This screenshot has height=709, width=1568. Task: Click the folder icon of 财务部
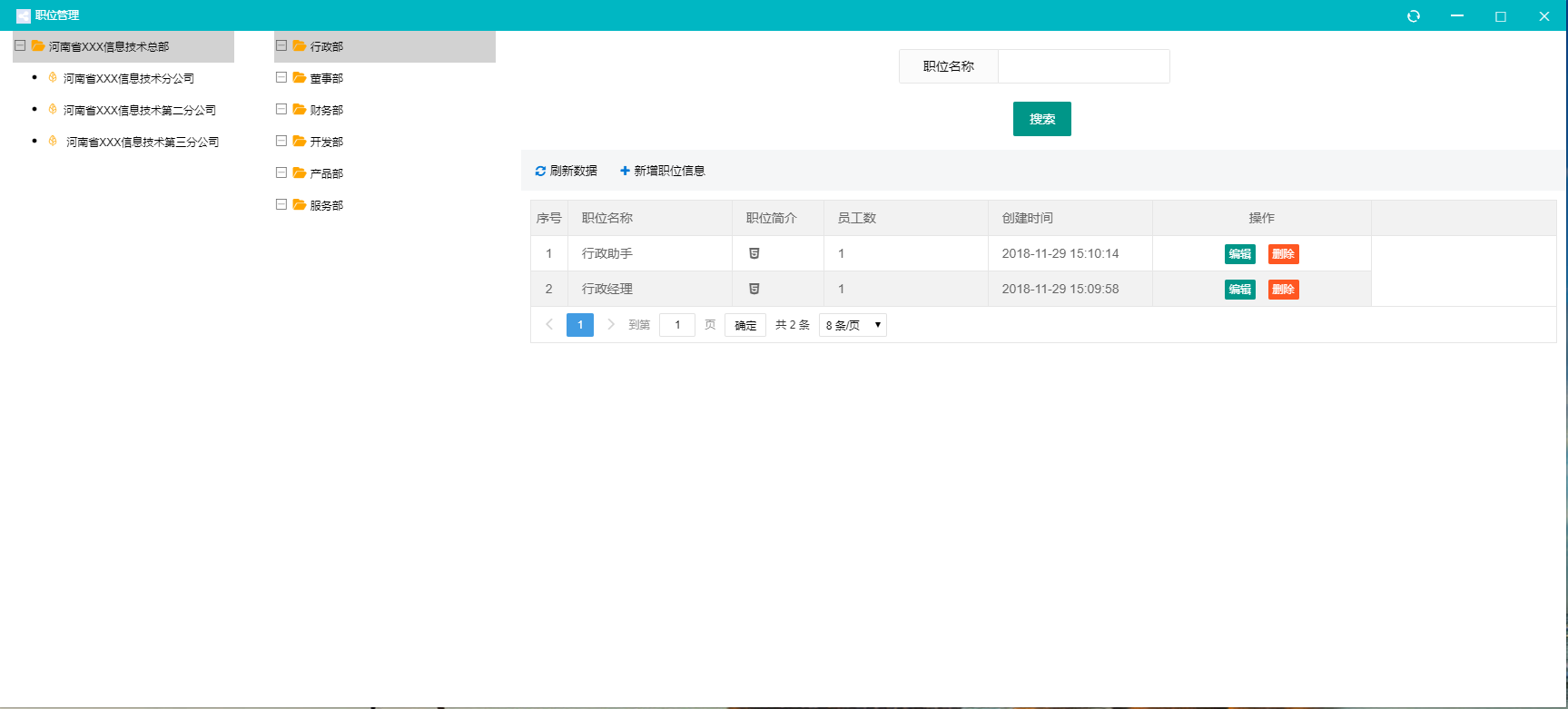point(300,109)
